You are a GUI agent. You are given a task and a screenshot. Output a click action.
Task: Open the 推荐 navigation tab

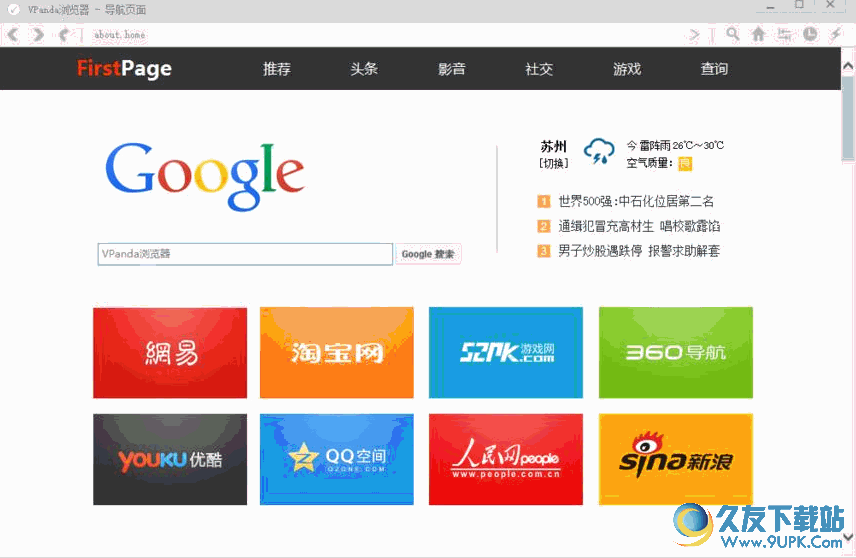(x=277, y=69)
